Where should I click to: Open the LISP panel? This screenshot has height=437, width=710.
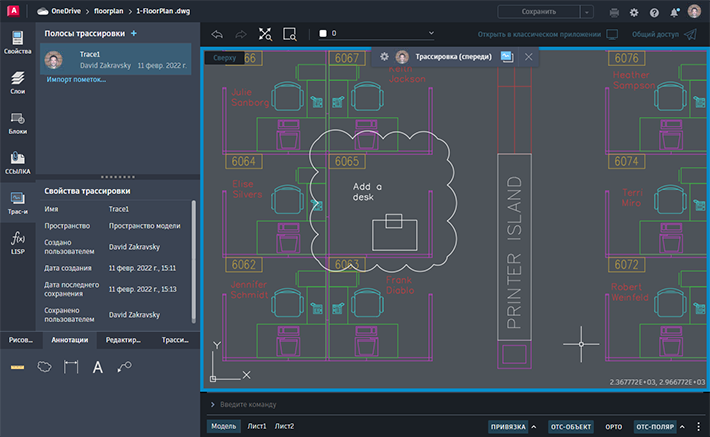point(18,243)
